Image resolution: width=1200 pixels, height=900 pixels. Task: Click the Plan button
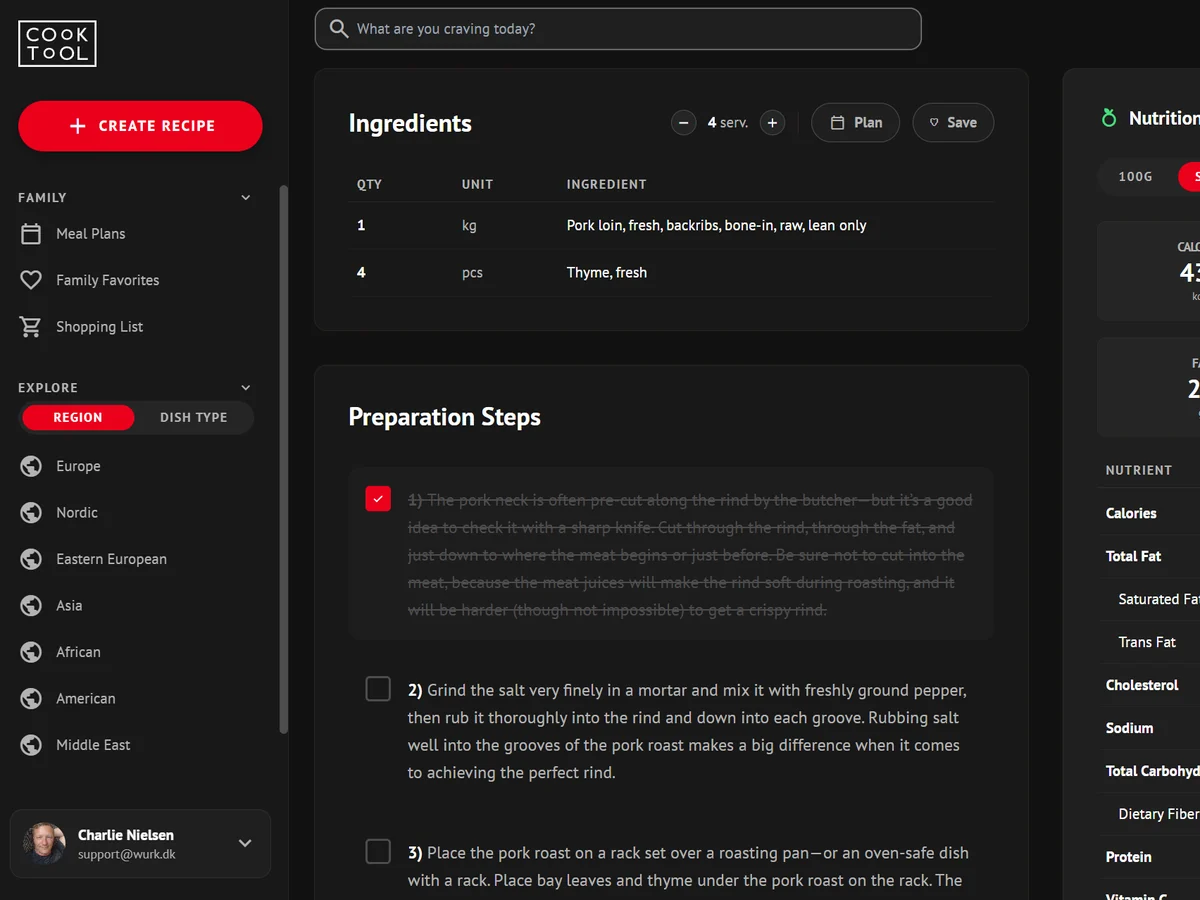[x=855, y=123]
